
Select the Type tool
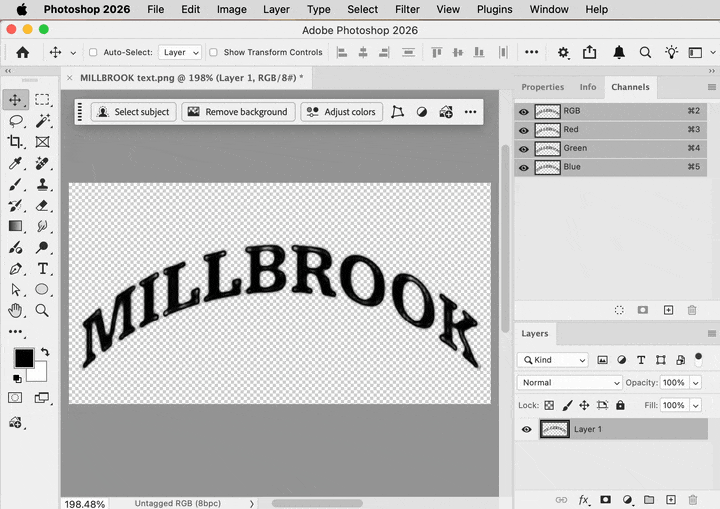(42, 268)
